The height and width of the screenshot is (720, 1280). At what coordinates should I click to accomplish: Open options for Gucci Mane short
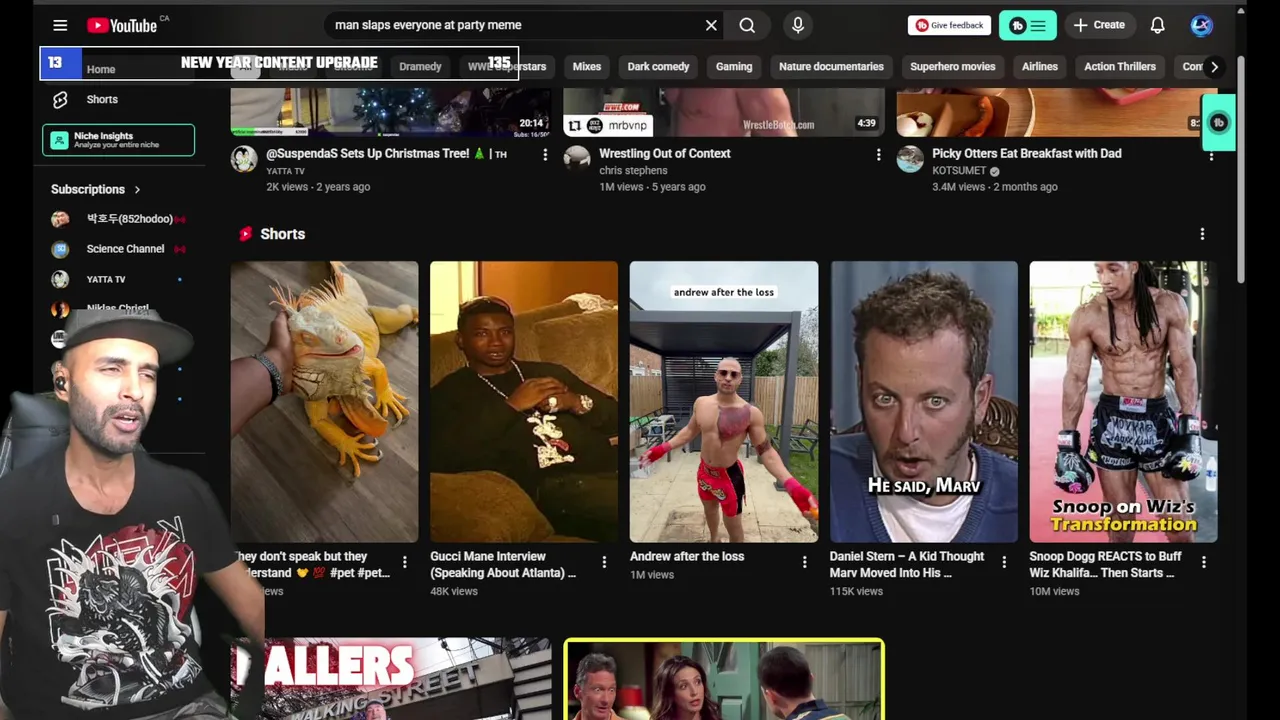tap(604, 563)
